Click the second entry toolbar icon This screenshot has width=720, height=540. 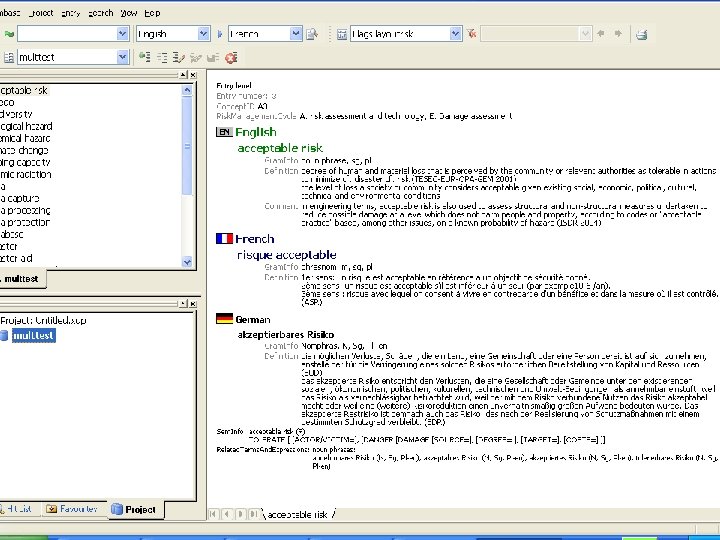[x=162, y=57]
